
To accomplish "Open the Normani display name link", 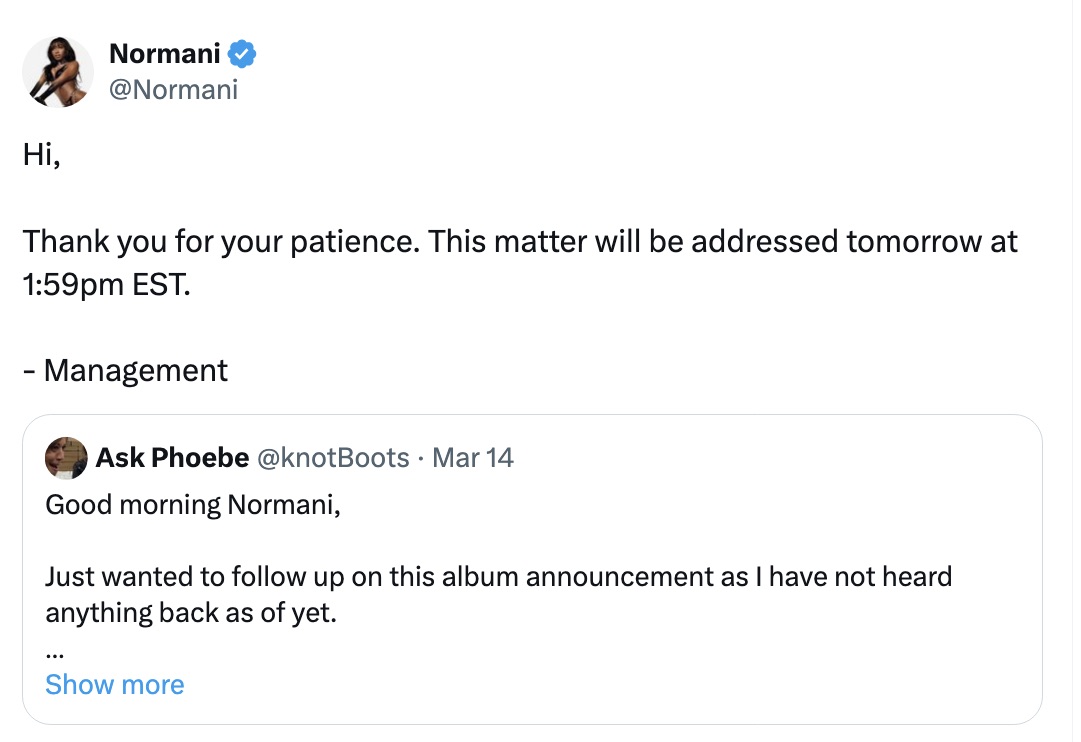I will 164,54.
